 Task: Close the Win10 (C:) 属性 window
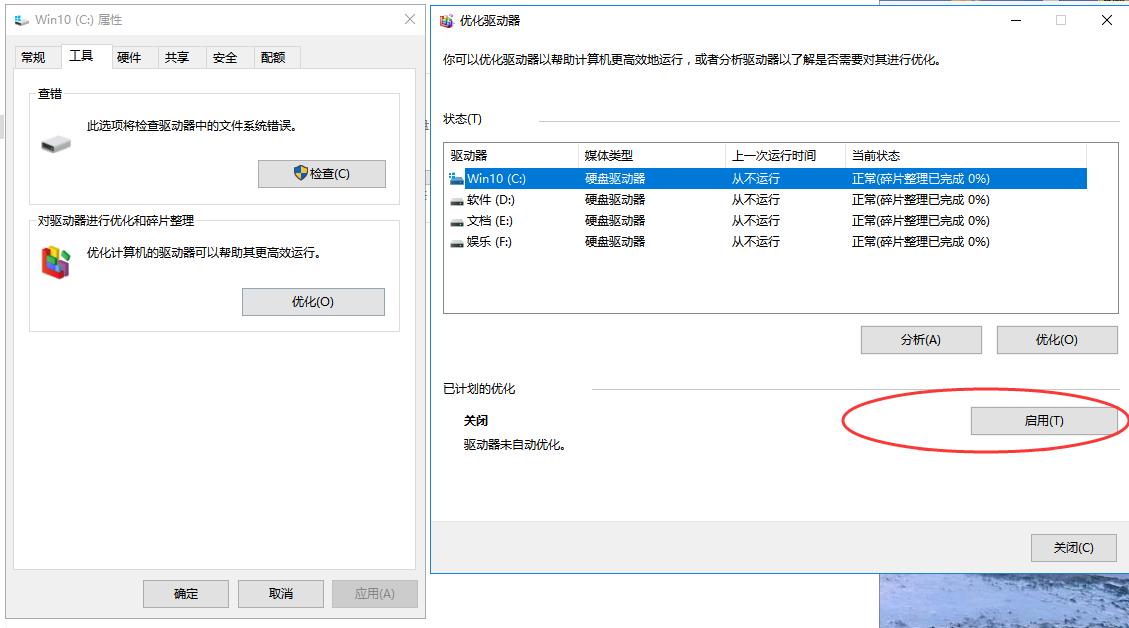[x=410, y=19]
